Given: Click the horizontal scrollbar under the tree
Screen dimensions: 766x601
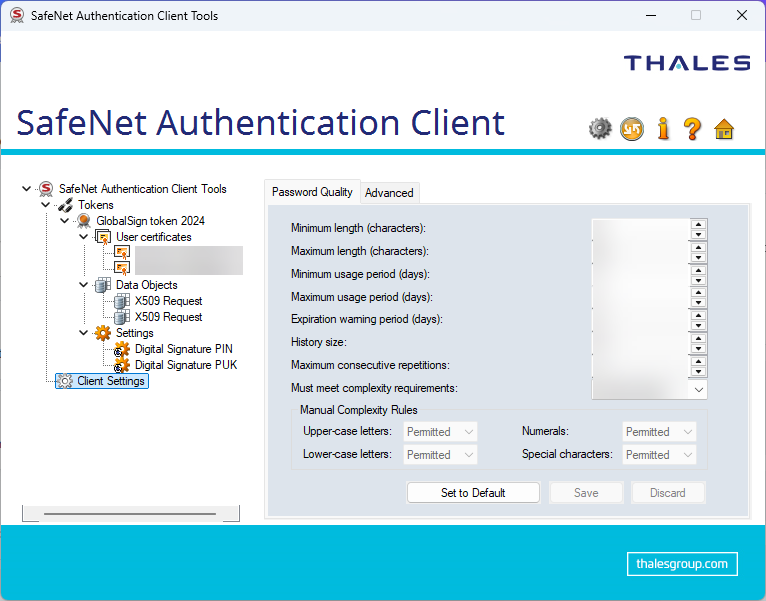Looking at the screenshot, I should [130, 514].
